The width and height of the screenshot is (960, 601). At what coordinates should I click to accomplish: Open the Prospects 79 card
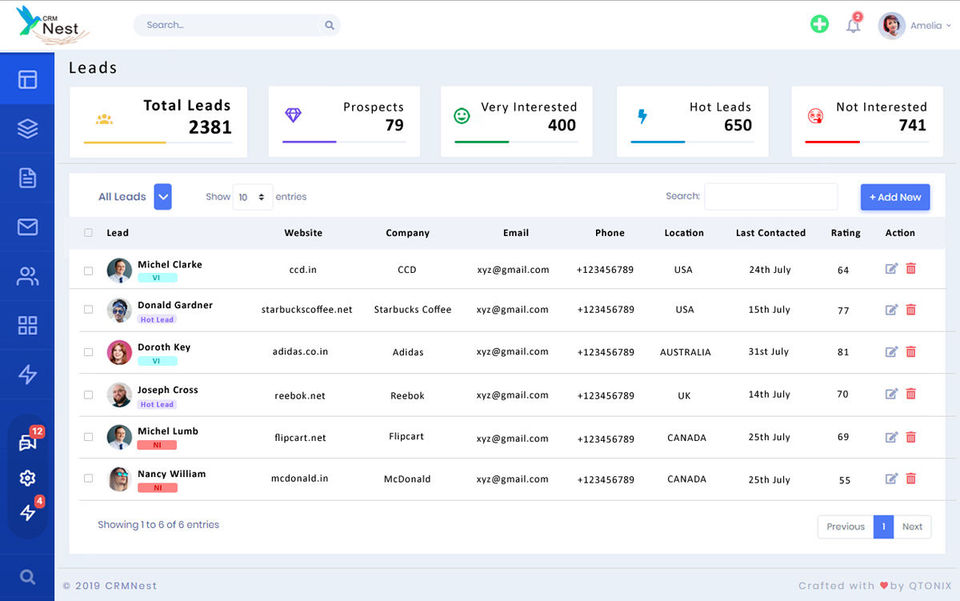tap(344, 122)
